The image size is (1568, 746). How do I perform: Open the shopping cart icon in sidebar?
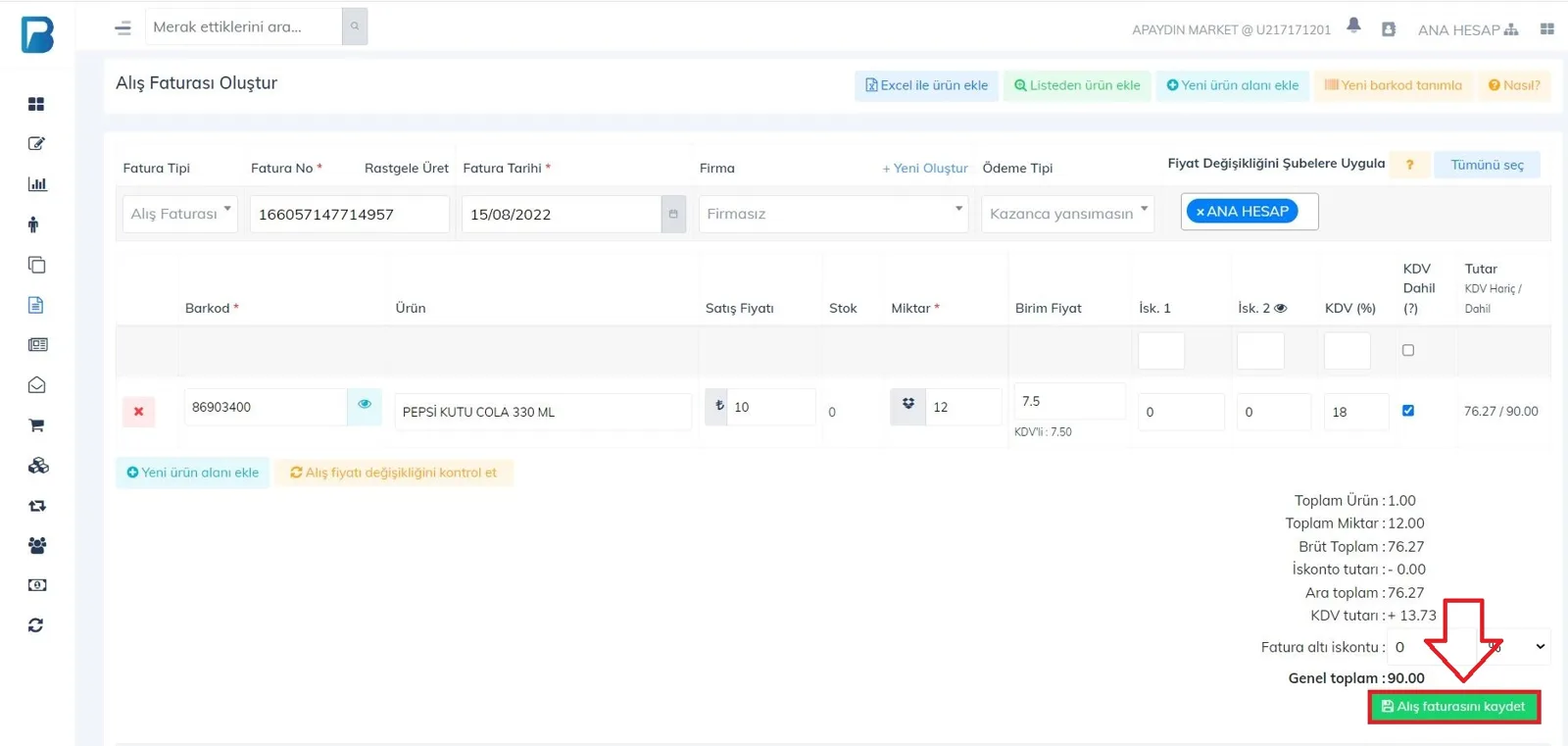pos(36,425)
